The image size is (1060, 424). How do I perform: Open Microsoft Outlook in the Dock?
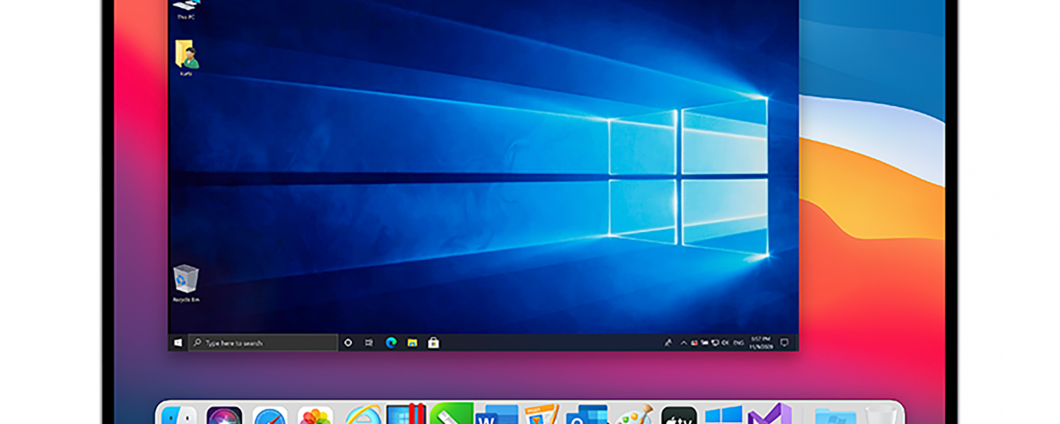click(587, 417)
